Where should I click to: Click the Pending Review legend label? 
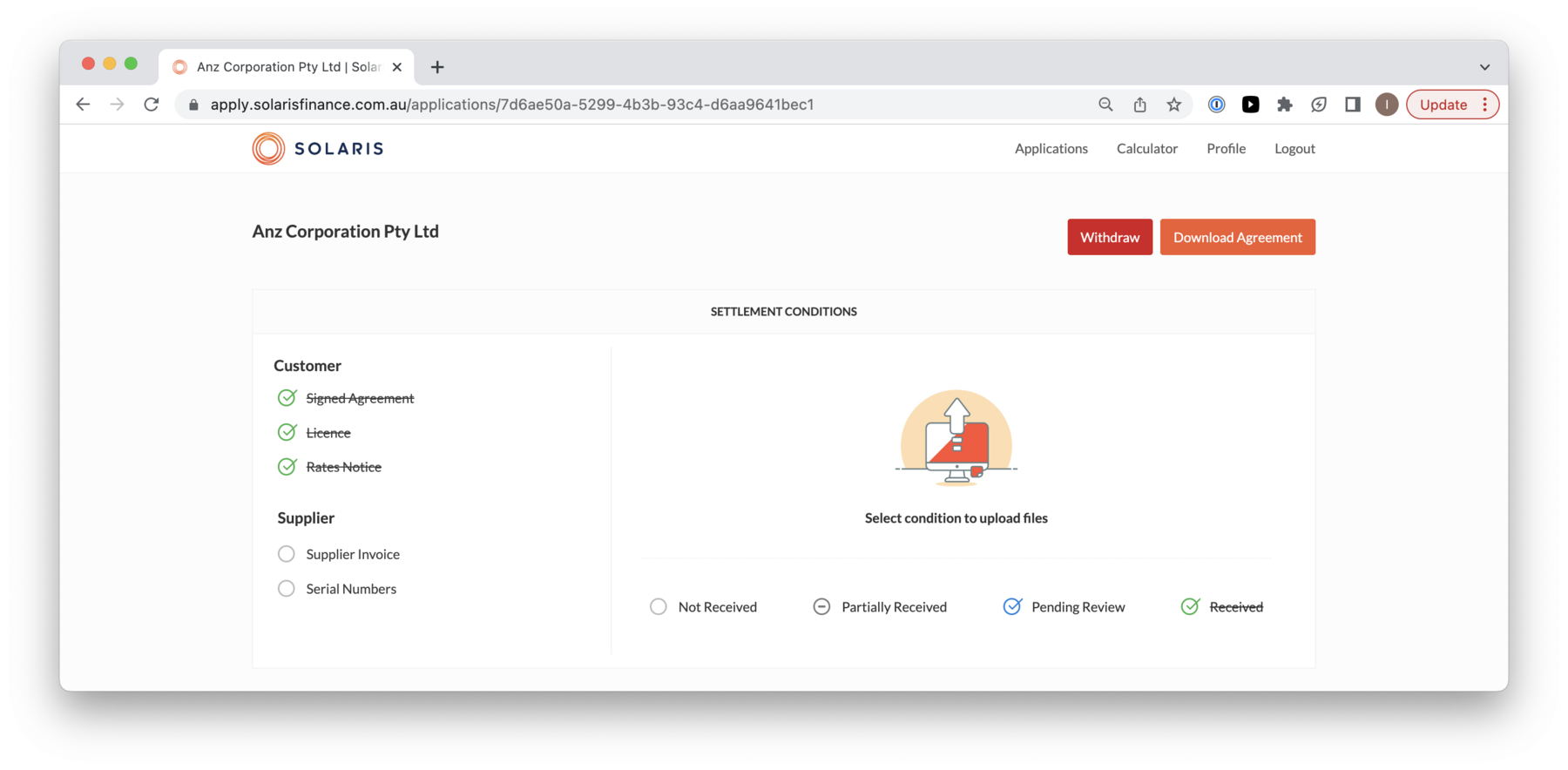(1078, 606)
